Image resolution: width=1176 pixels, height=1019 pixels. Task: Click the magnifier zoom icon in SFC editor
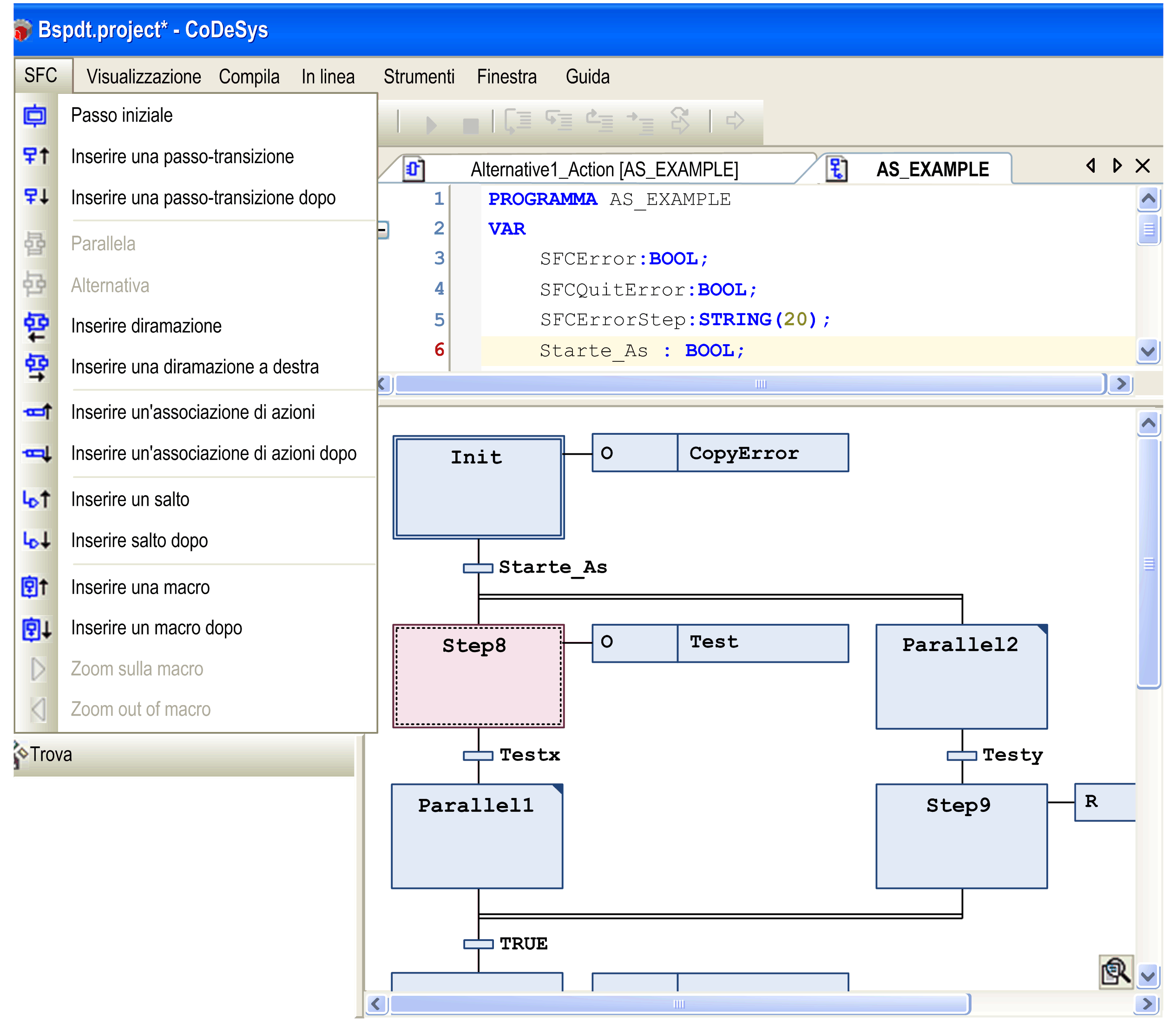[x=1116, y=971]
